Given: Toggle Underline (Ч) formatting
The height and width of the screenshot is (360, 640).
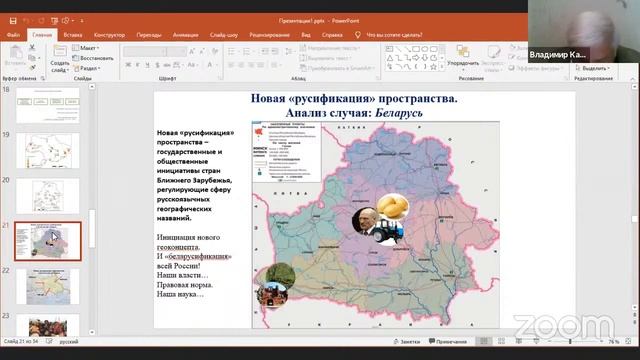Looking at the screenshot, I should (147, 65).
